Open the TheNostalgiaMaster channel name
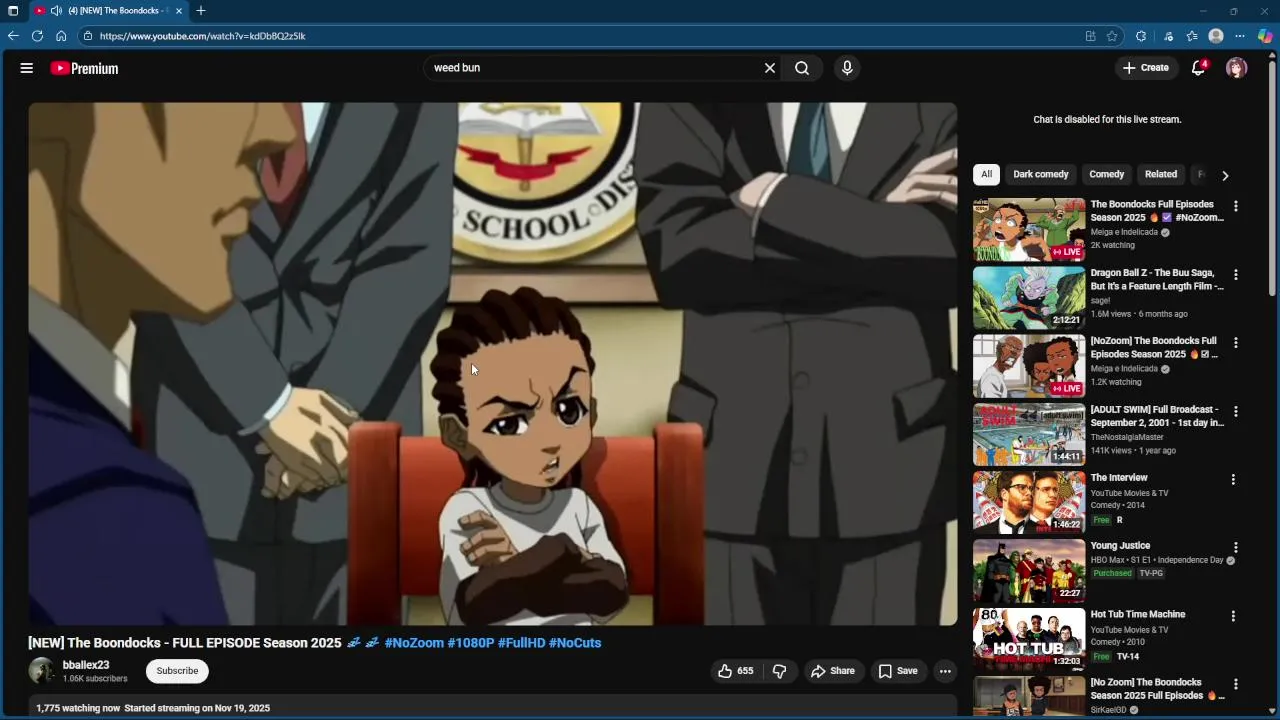The height and width of the screenshot is (720, 1280). 1128,437
